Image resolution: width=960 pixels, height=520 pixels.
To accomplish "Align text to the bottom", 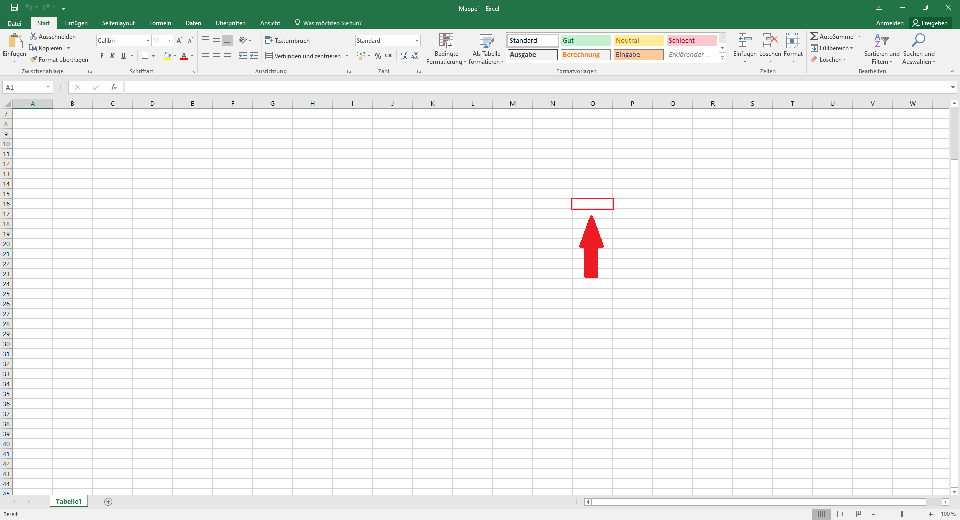I will tap(227, 40).
